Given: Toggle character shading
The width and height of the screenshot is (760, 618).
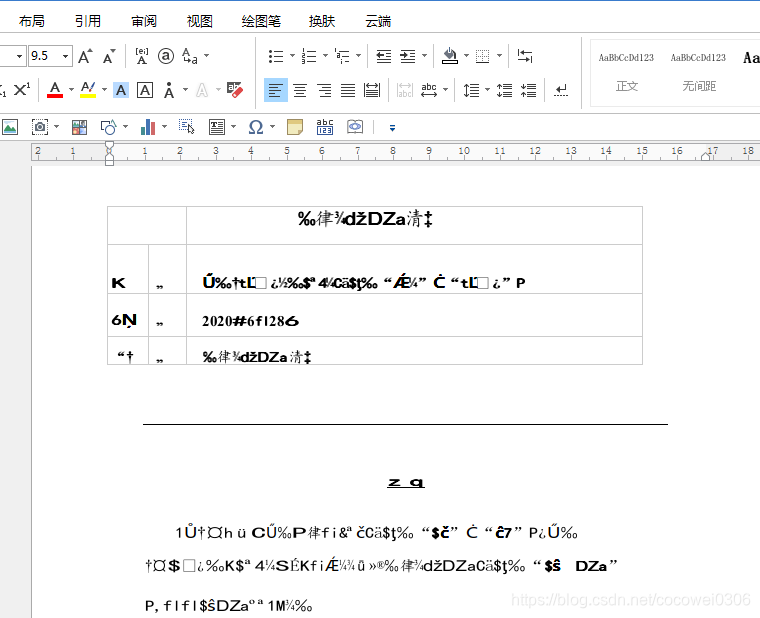Looking at the screenshot, I should [121, 90].
